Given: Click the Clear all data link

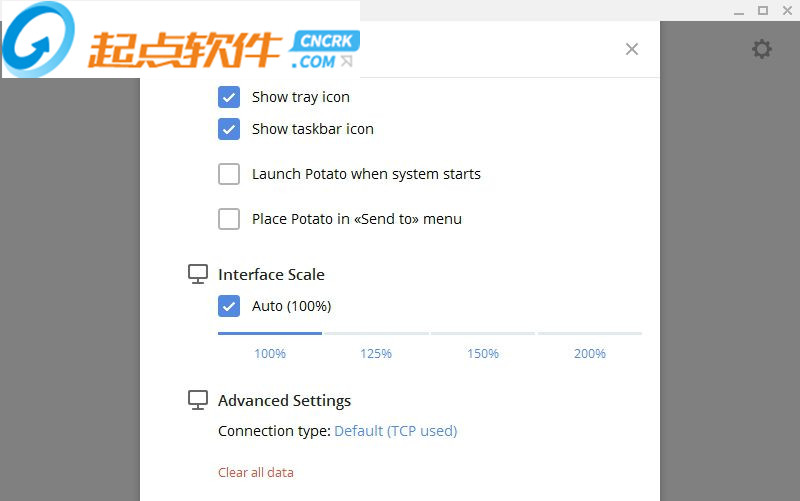Looking at the screenshot, I should [x=256, y=472].
